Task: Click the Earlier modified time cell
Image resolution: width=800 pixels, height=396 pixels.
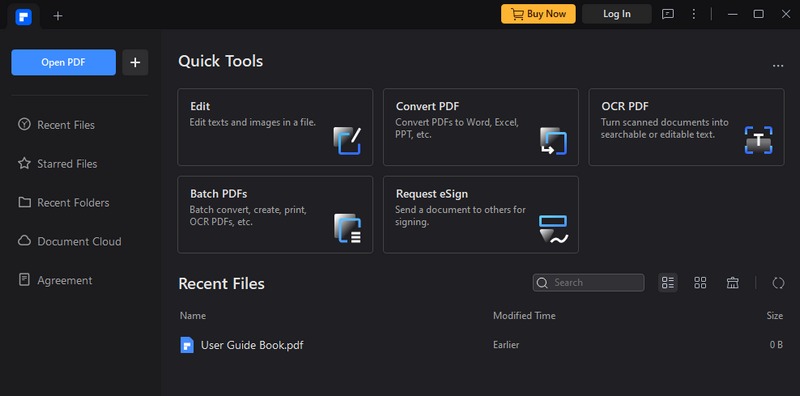Action: pos(506,345)
